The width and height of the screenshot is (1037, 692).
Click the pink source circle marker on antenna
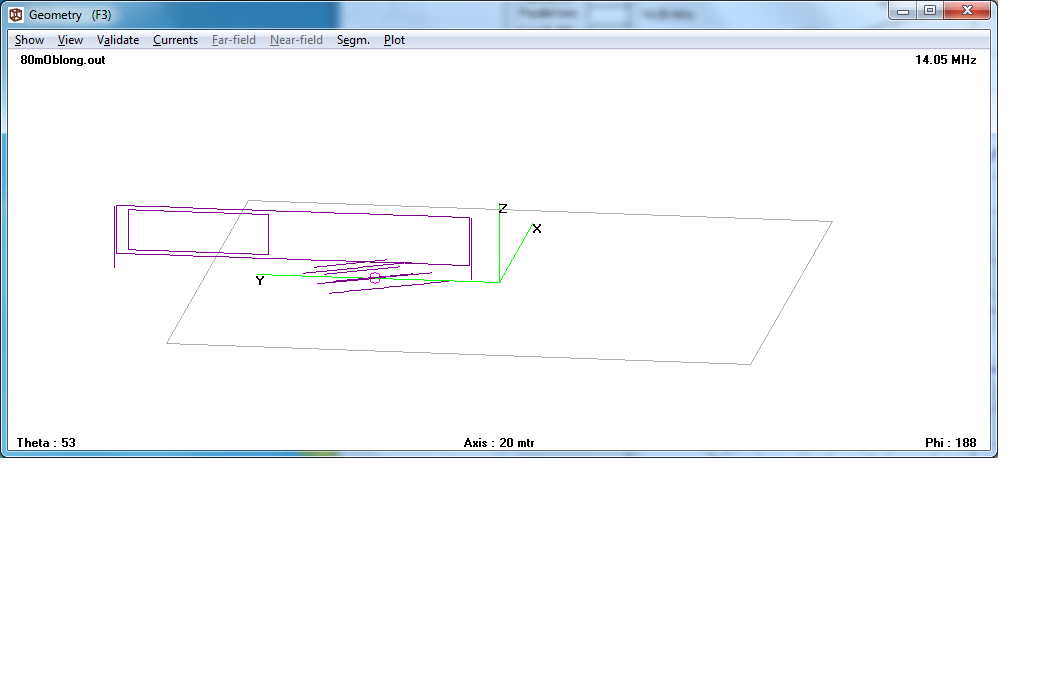coord(375,279)
